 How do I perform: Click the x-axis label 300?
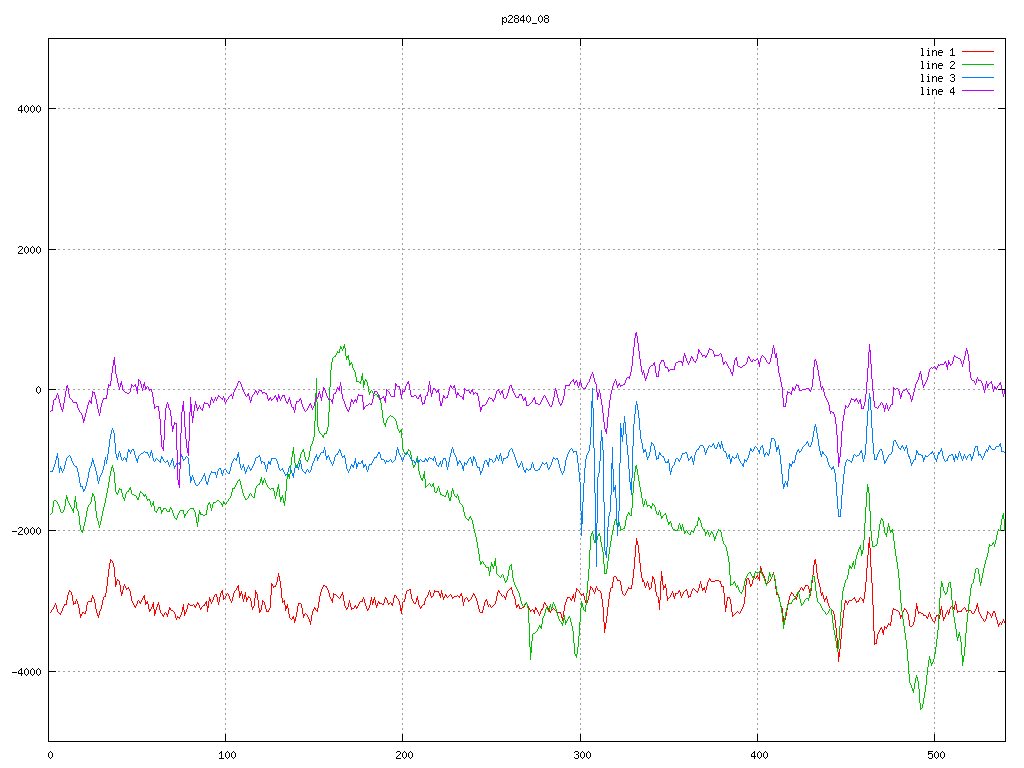pyautogui.click(x=581, y=756)
